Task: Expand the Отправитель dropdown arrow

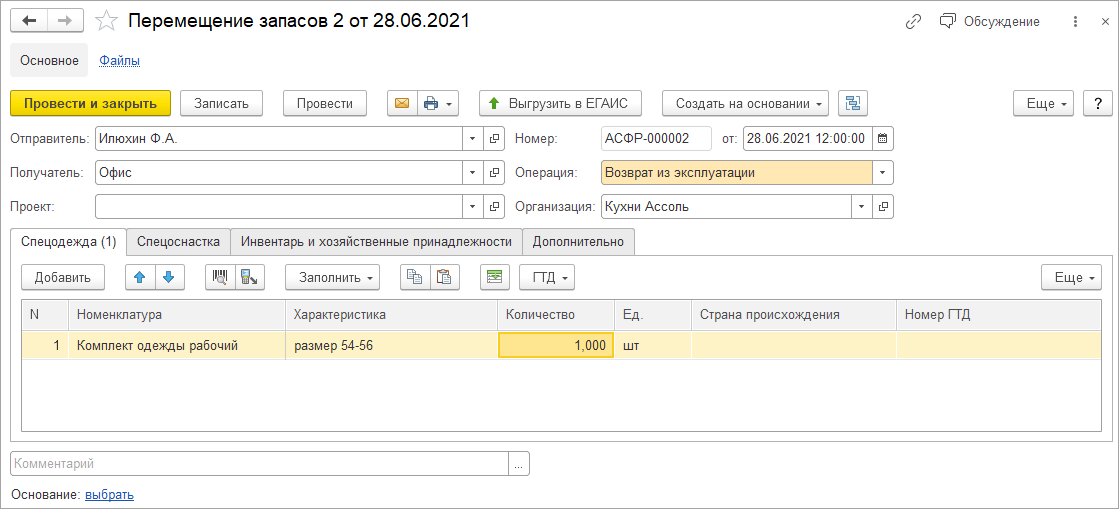Action: (x=472, y=138)
